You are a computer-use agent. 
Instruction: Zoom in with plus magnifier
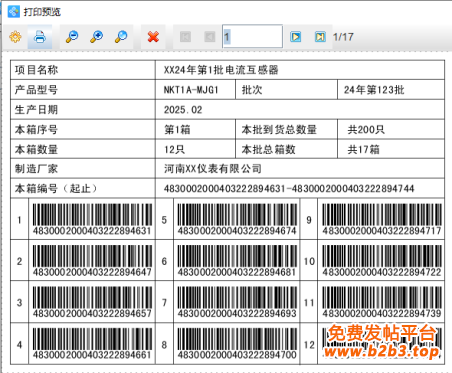[x=97, y=37]
